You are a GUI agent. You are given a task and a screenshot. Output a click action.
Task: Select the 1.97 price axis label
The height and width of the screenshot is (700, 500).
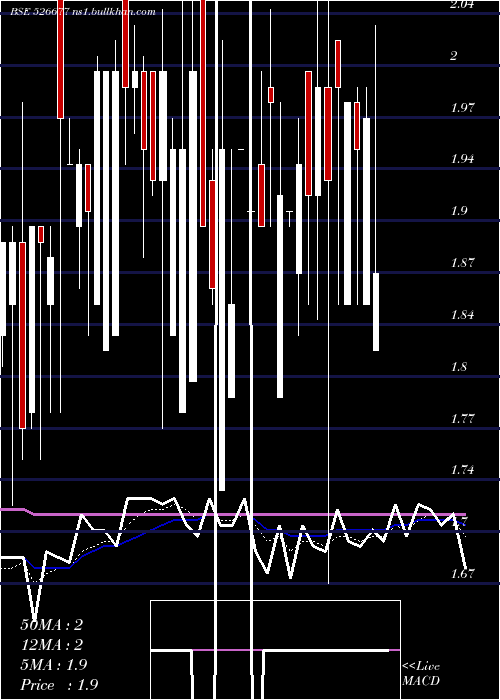tap(461, 108)
